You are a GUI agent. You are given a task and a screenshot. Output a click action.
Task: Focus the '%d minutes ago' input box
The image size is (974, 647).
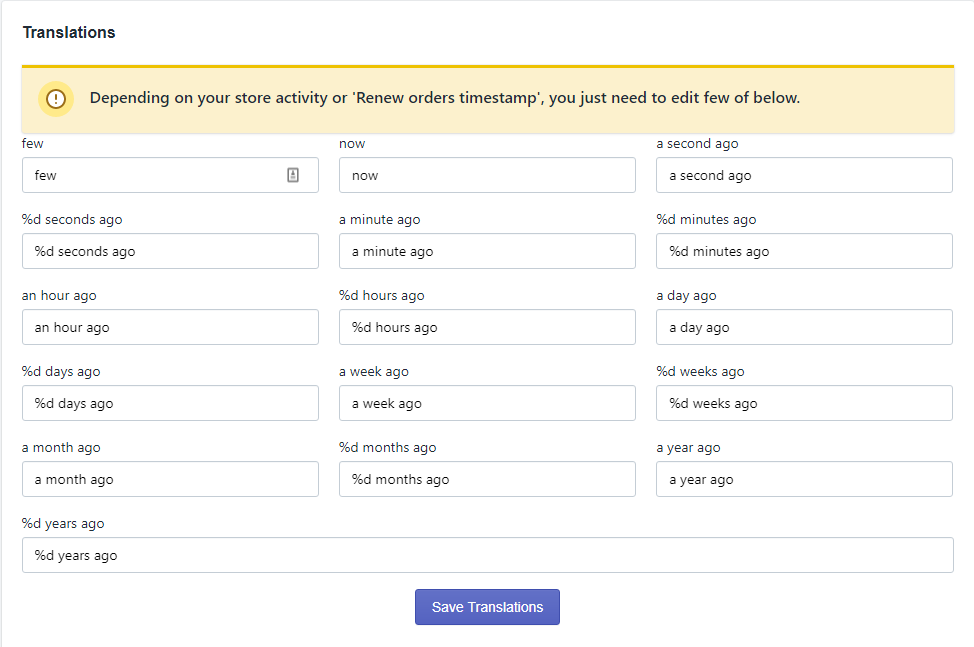point(804,251)
